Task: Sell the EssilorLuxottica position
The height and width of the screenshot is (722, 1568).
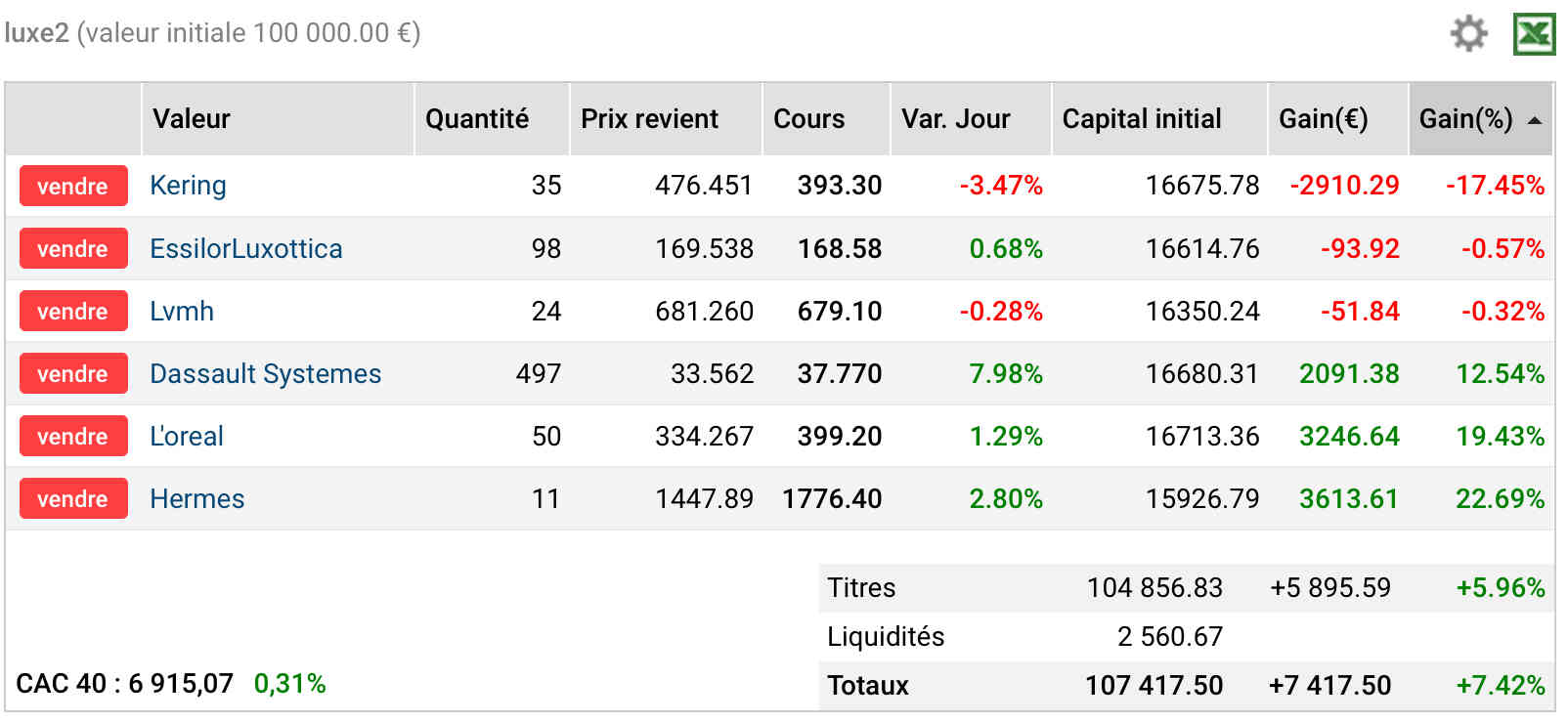Action: [x=73, y=248]
